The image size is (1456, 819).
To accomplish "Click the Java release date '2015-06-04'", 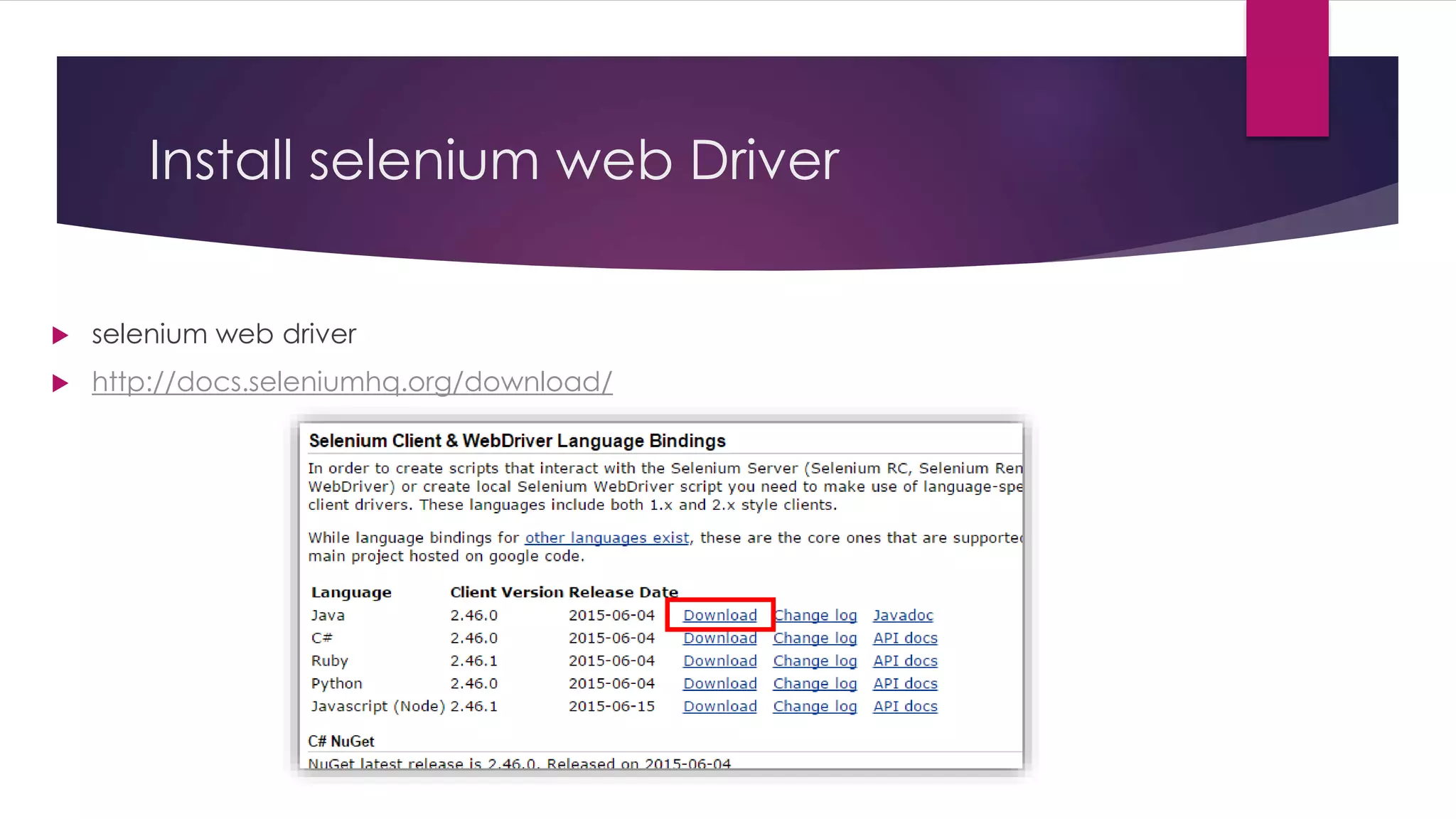I will [611, 615].
